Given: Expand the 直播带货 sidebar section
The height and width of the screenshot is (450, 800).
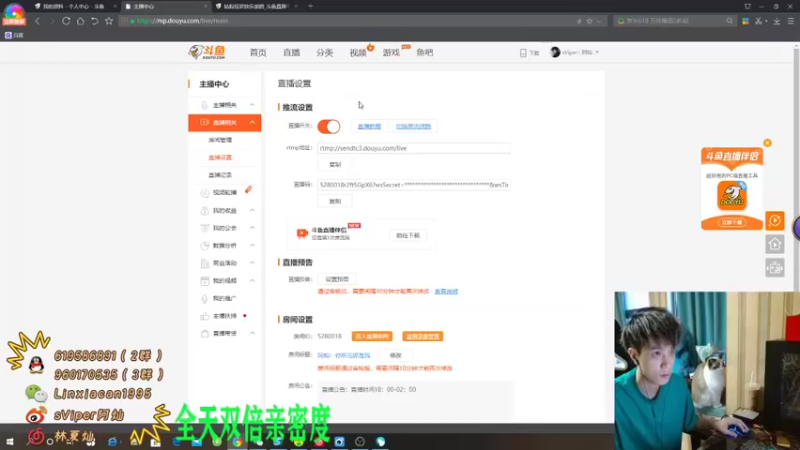Looking at the screenshot, I should point(252,333).
